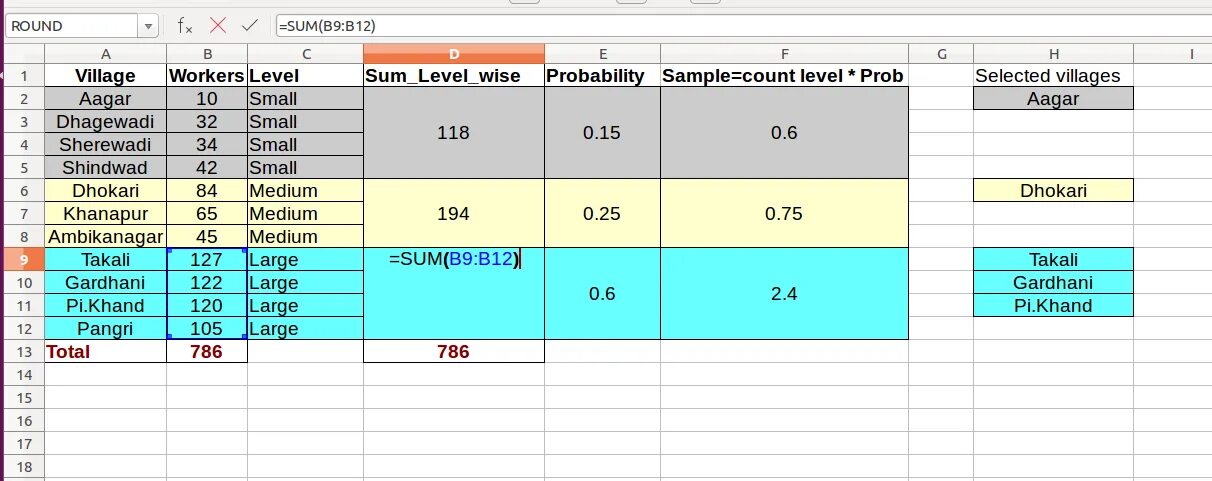1212x481 pixels.
Task: Click 'Large' level cell beside Pangri
Action: (x=306, y=329)
